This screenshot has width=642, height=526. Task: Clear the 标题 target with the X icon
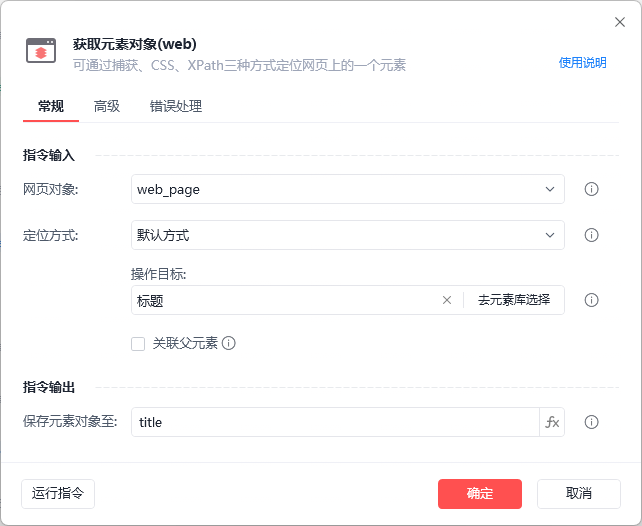point(447,300)
